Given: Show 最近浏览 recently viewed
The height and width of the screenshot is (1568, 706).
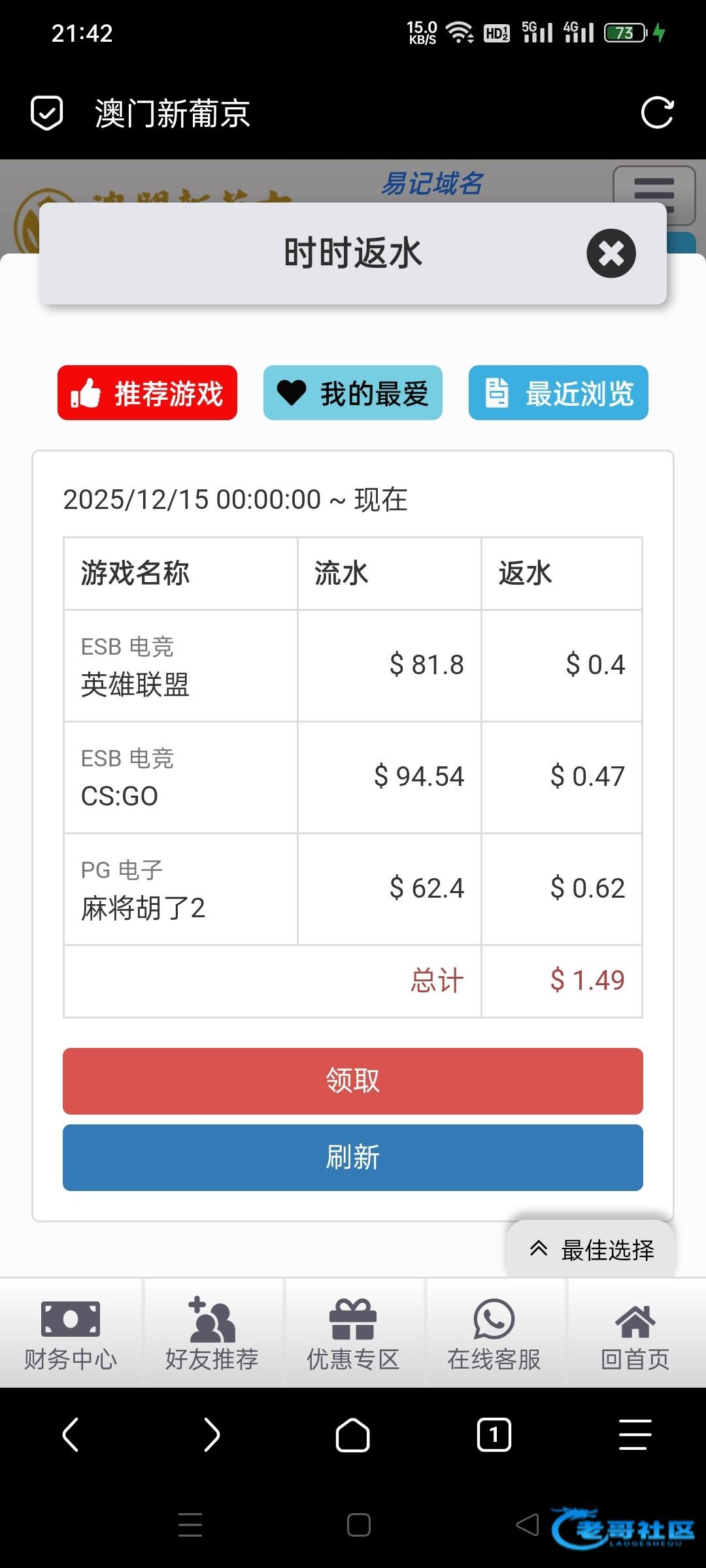Looking at the screenshot, I should [x=558, y=393].
